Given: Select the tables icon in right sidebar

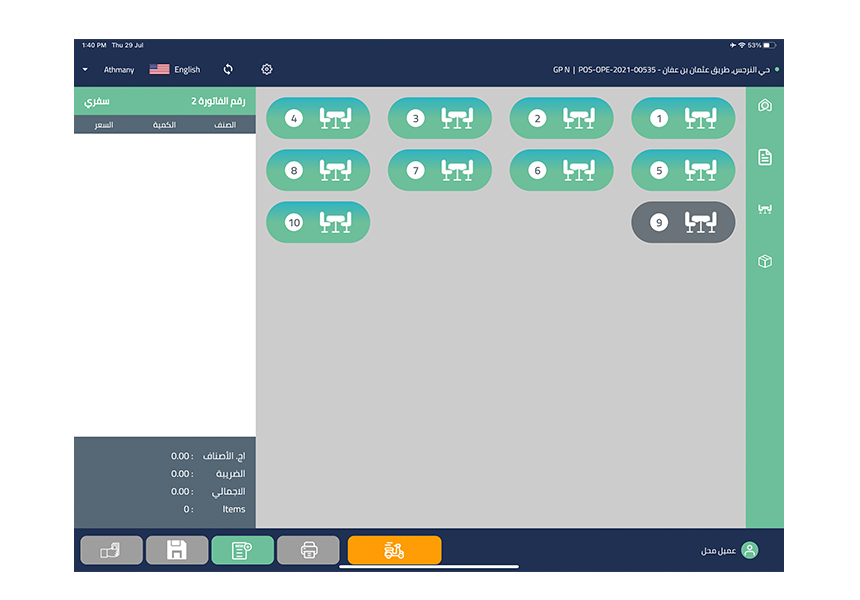Looking at the screenshot, I should click(765, 209).
